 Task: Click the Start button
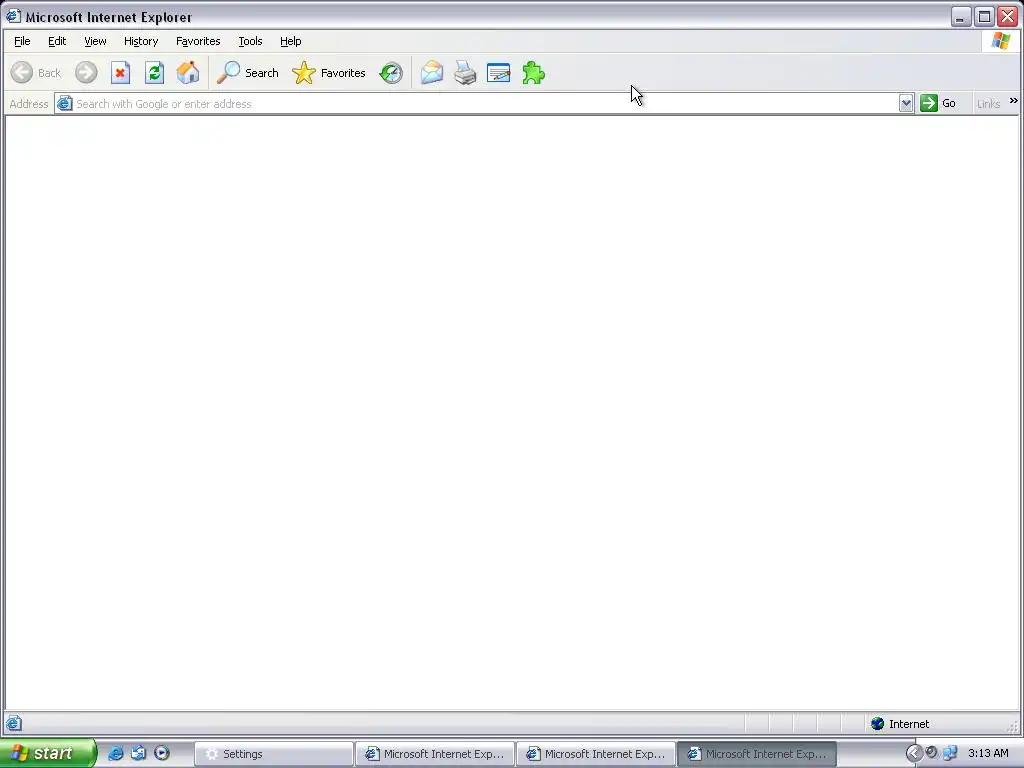48,753
